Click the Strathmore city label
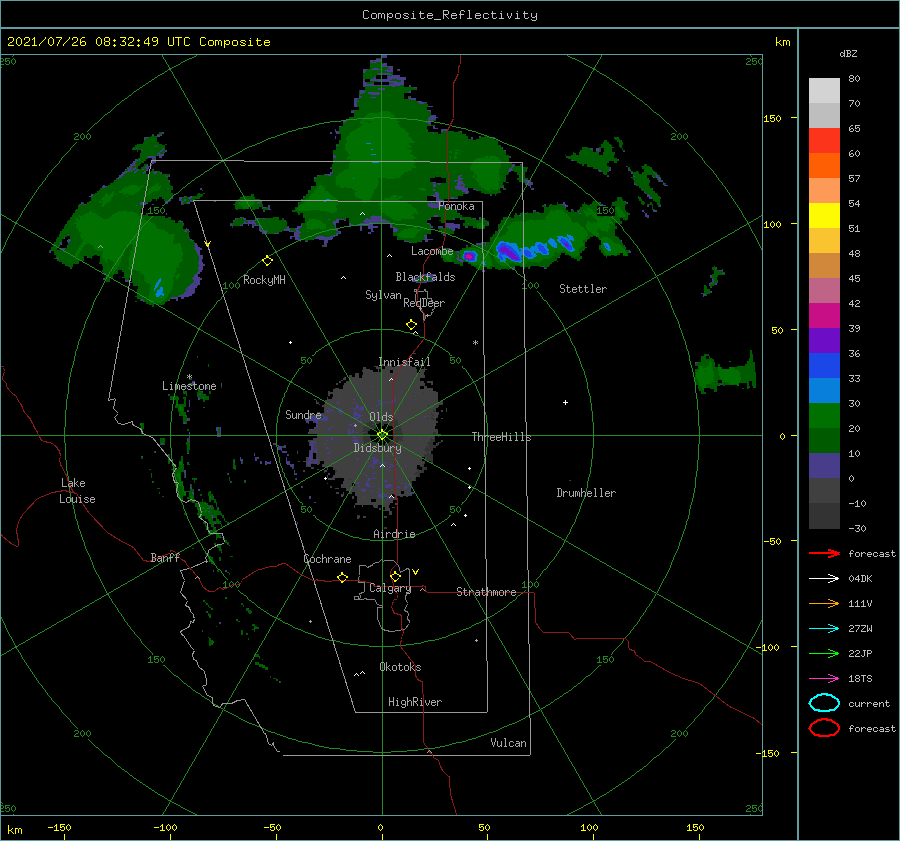900x841 pixels. pos(486,592)
